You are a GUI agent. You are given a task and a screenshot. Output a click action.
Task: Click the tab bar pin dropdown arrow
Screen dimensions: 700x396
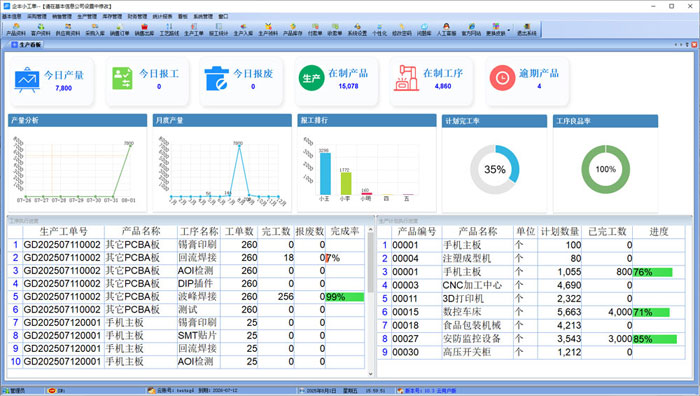687,45
